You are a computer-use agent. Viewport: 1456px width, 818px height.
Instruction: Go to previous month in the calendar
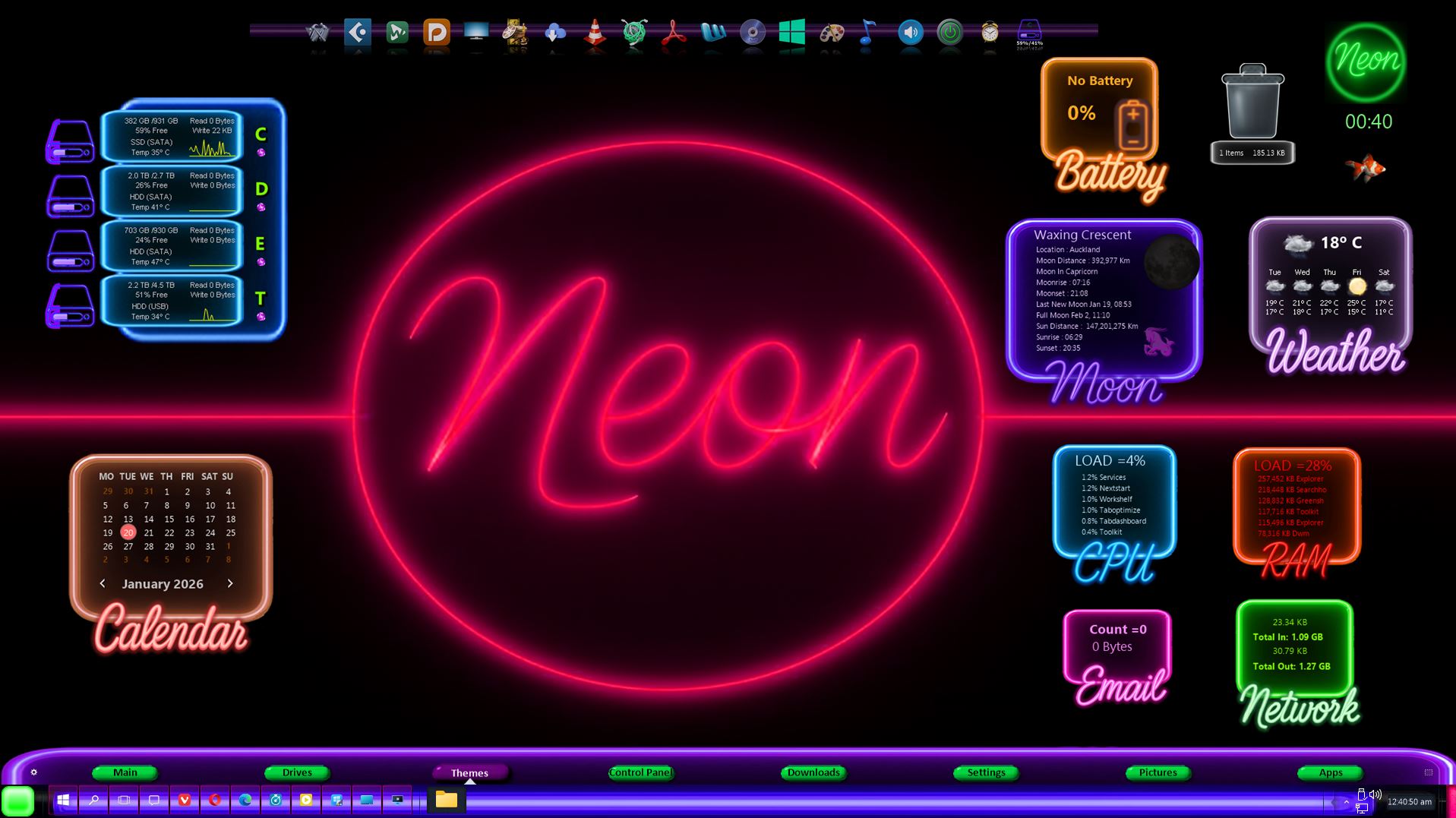click(103, 583)
